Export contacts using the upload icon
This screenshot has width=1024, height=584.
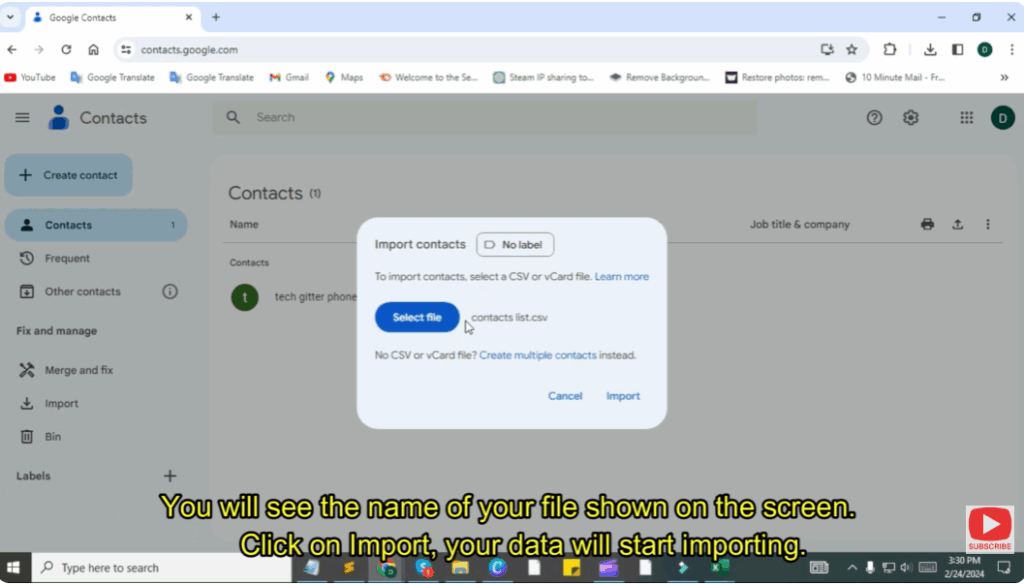coord(957,224)
